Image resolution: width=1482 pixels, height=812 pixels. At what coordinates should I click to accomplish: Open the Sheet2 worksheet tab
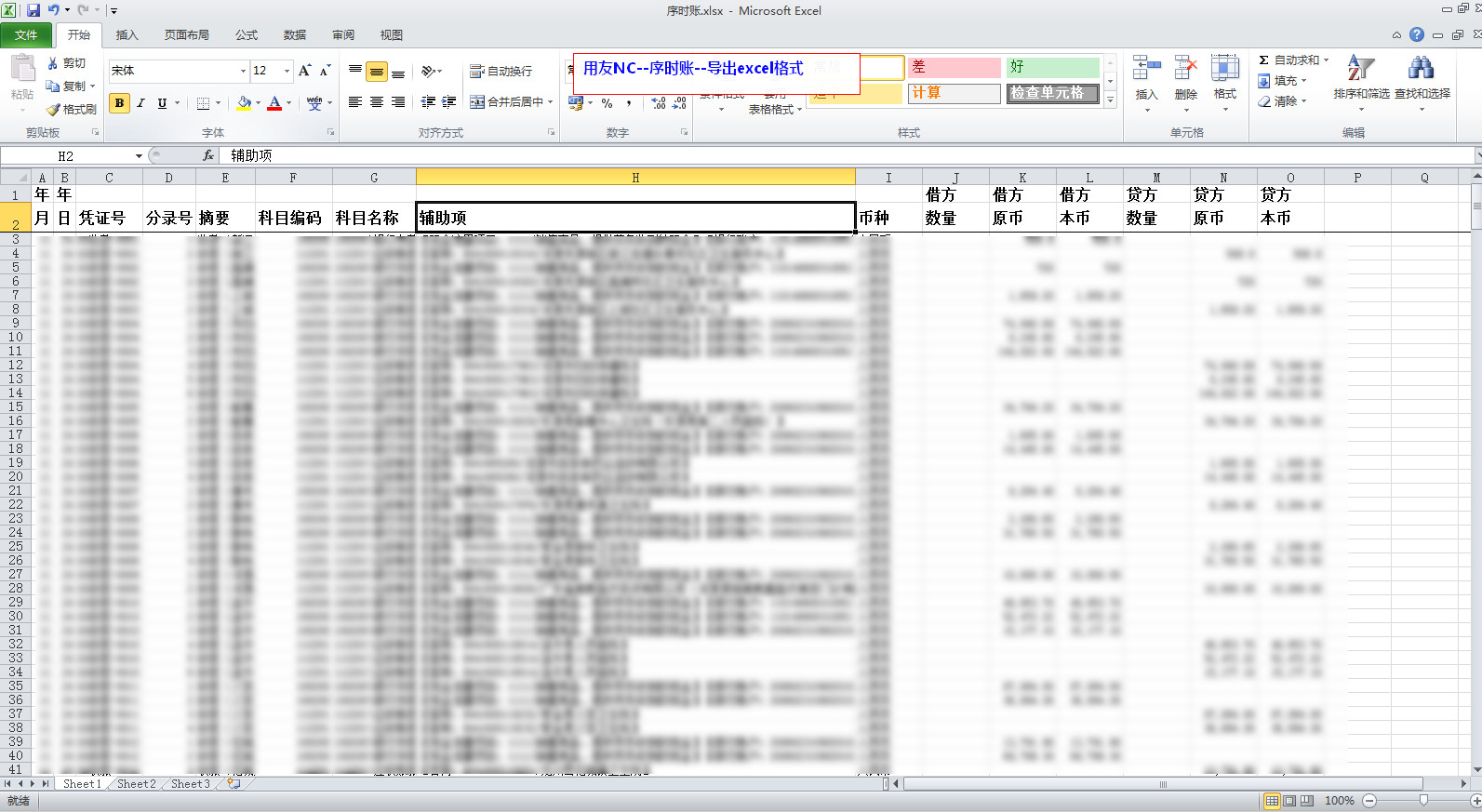click(x=136, y=784)
